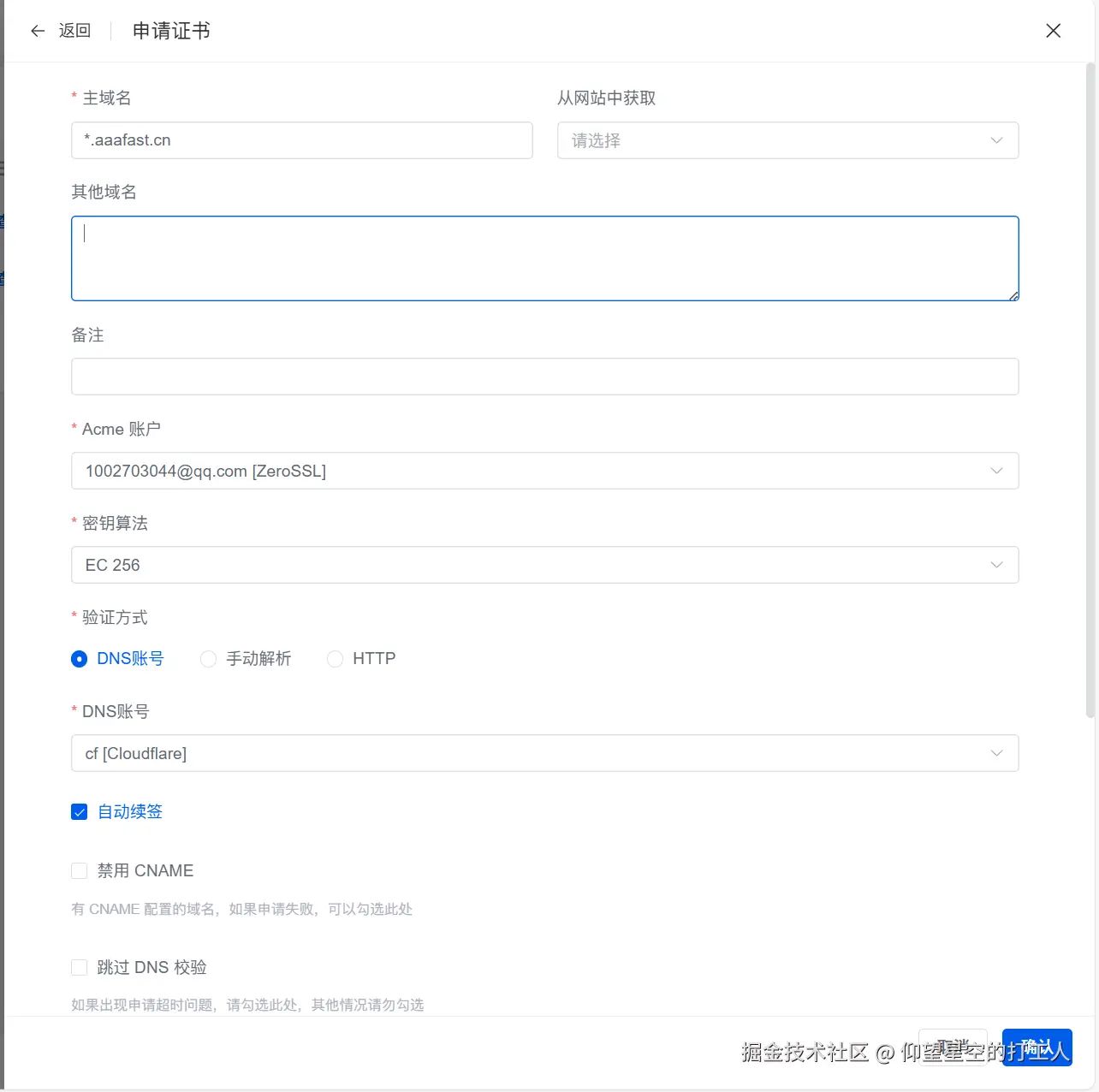
Task: Open the 密钥算法 EC 256 dropdown
Action: pos(544,565)
